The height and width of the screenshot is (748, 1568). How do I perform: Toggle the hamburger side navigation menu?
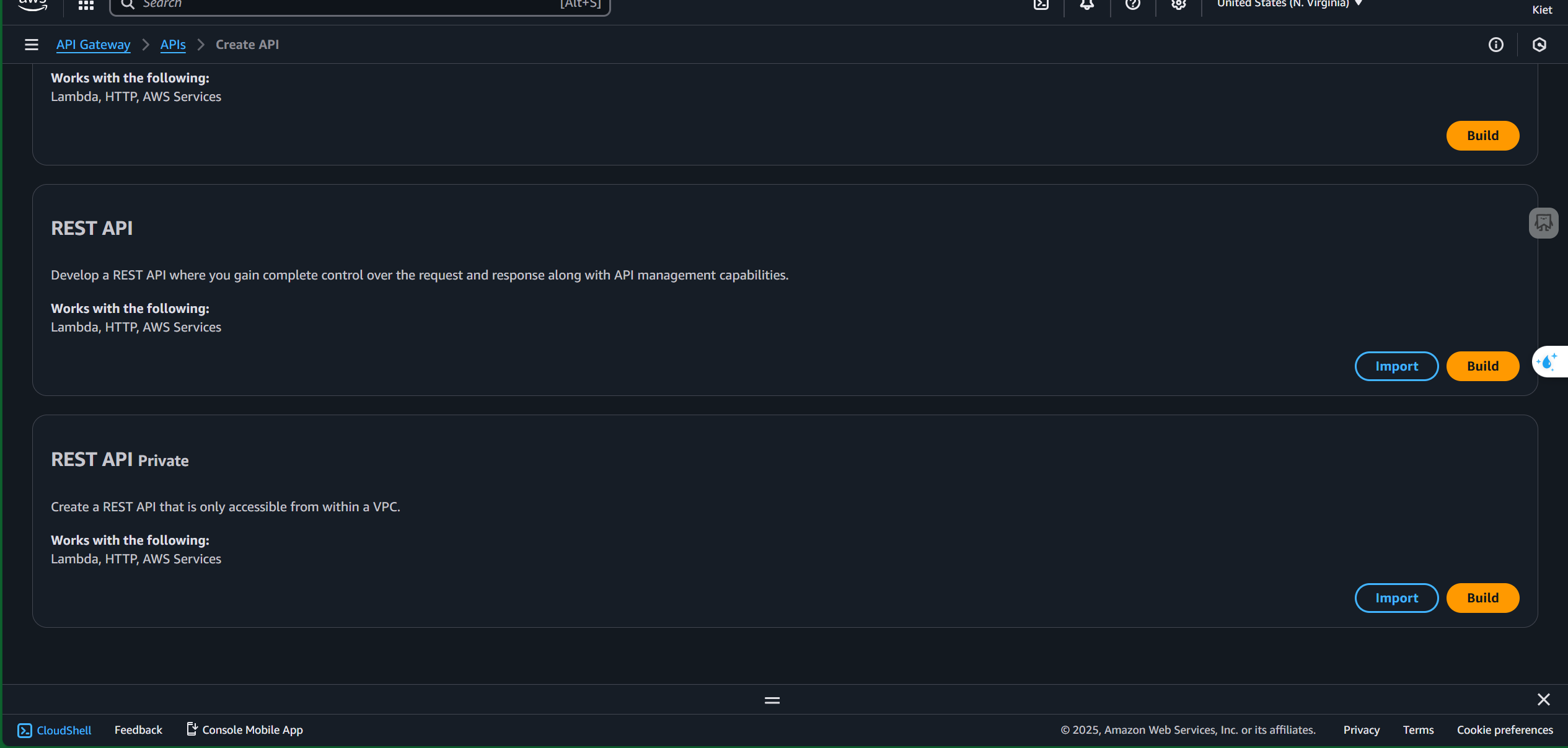point(32,45)
